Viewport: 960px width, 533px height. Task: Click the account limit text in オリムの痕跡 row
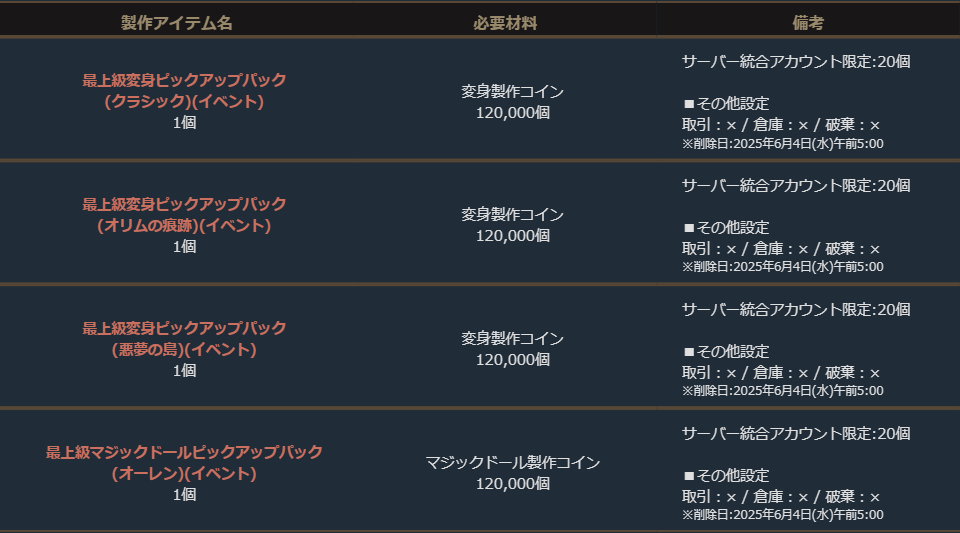tap(796, 185)
